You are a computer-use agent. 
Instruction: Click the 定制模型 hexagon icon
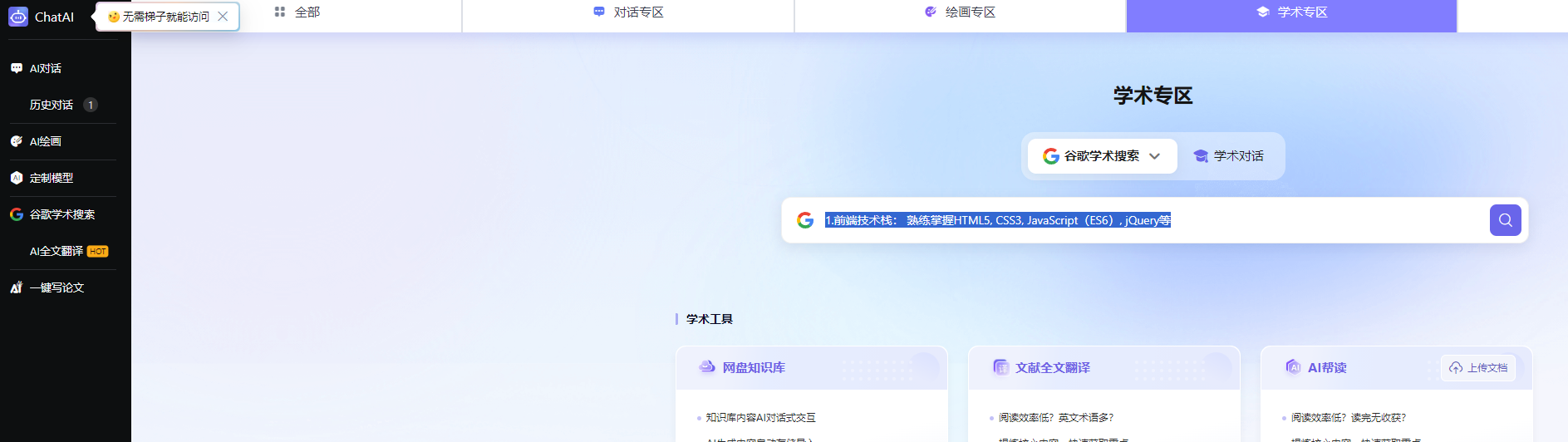point(17,178)
